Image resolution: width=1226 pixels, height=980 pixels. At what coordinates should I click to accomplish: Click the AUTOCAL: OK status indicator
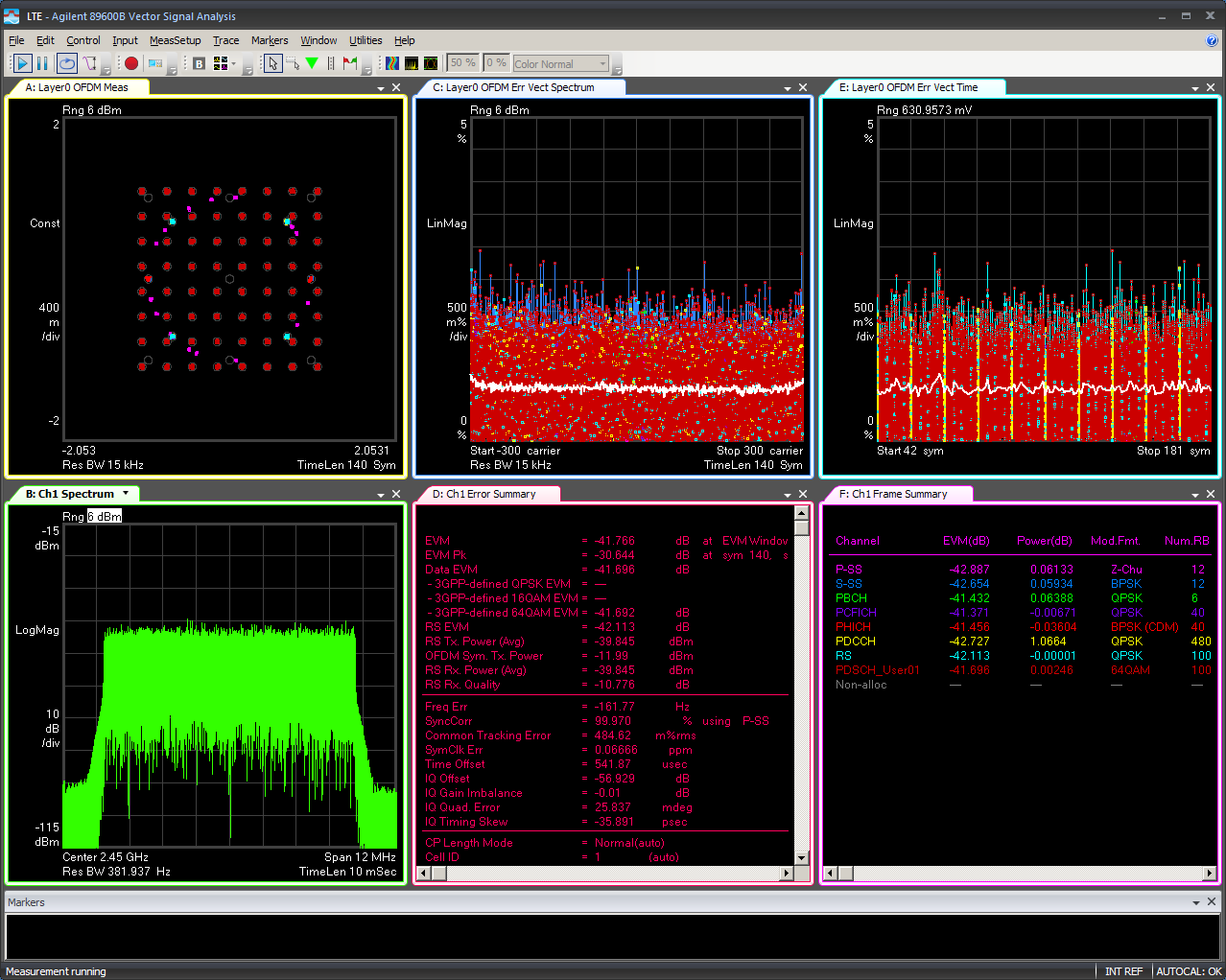[x=1189, y=971]
